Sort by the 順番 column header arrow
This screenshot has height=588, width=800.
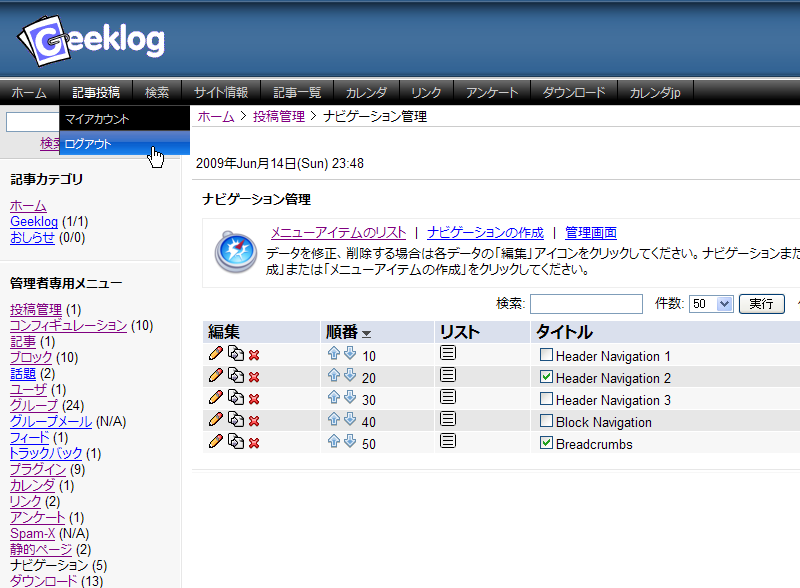[x=367, y=334]
